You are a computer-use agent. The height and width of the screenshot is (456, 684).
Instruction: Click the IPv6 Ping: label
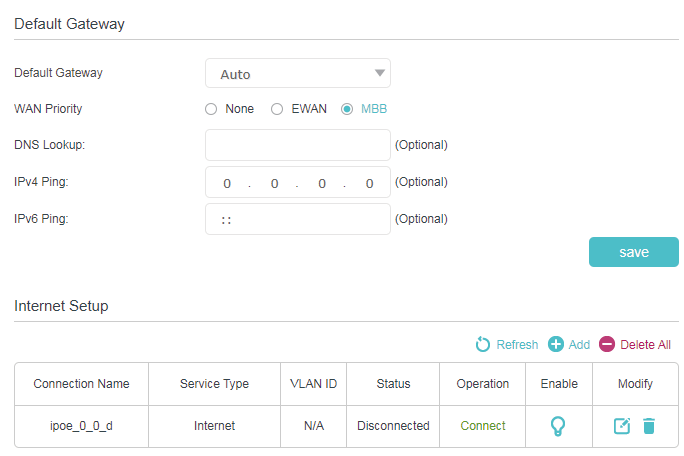click(41, 219)
